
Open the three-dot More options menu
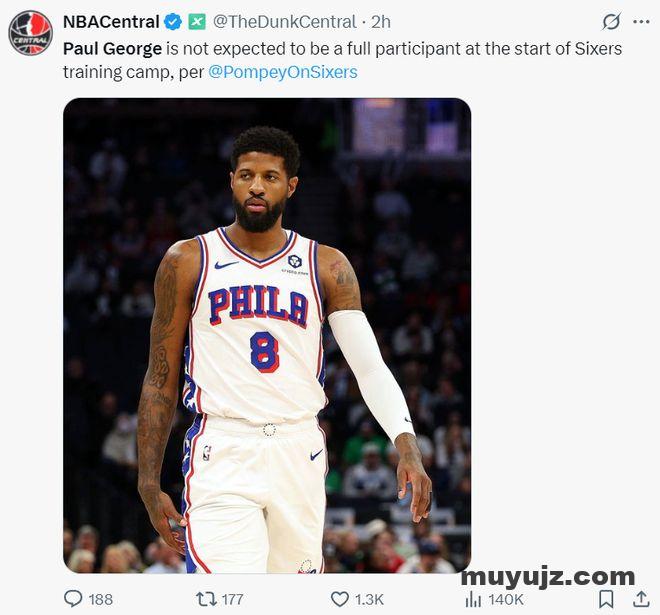tap(641, 22)
